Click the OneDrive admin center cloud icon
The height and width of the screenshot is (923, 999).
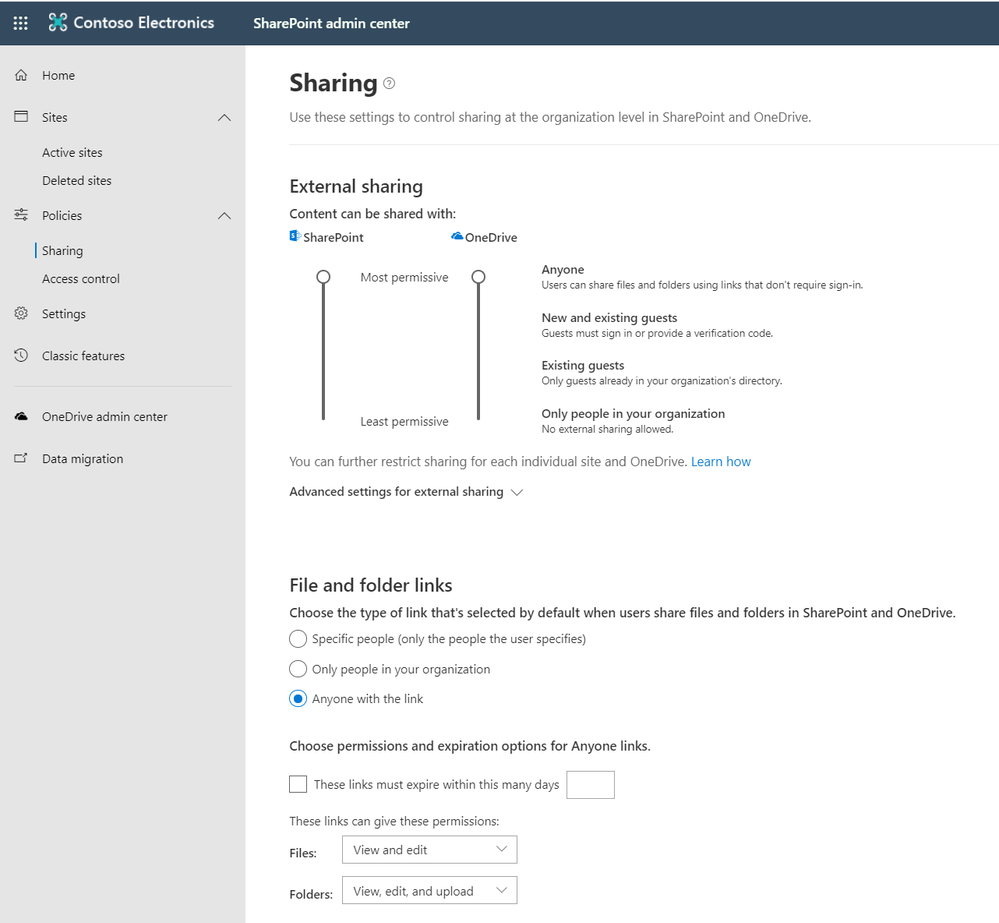point(21,417)
